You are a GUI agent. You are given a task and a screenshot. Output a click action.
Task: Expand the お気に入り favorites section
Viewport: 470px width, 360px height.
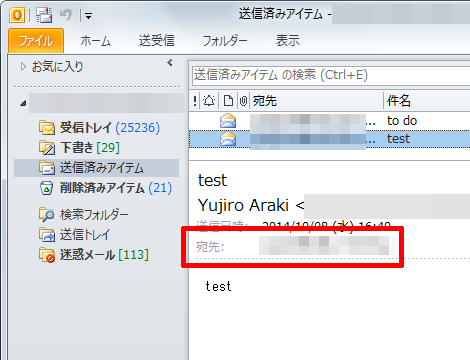pos(23,67)
